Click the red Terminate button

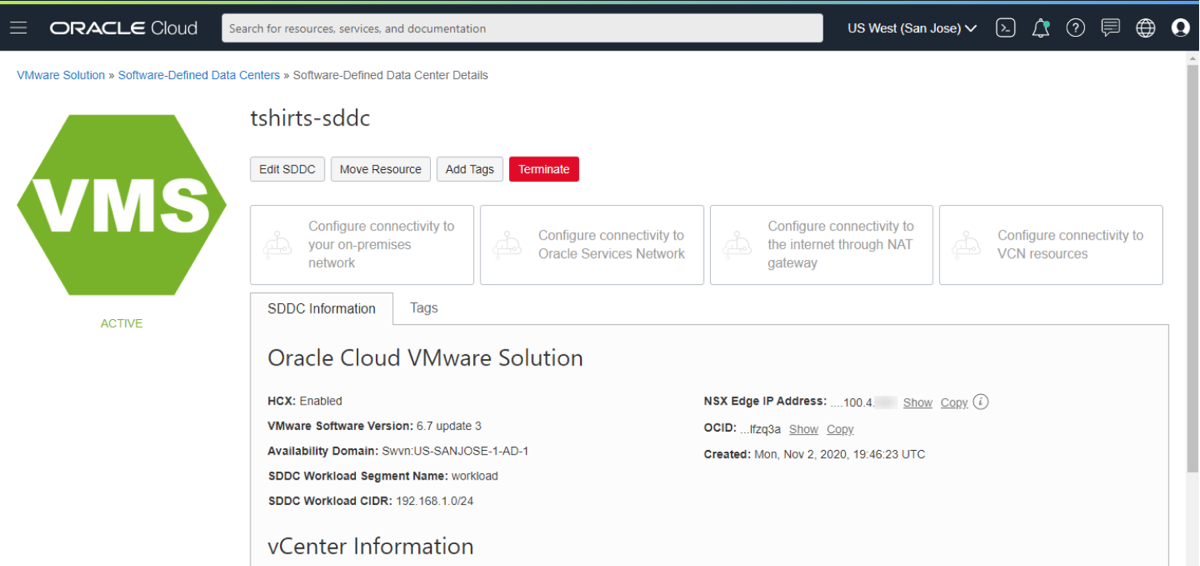coord(544,169)
